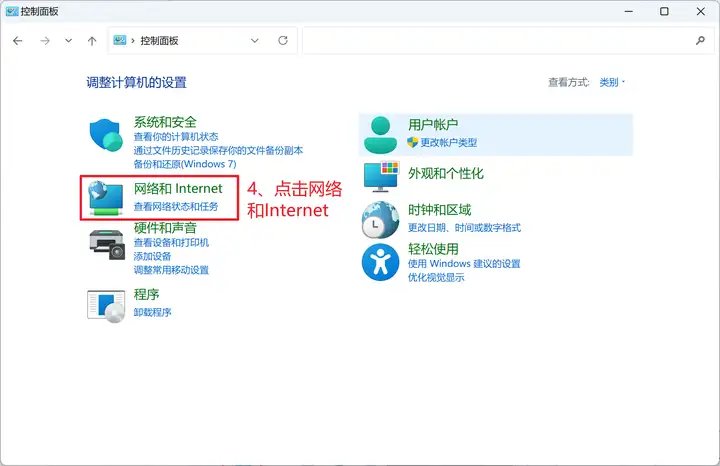Click the 轻松使用 accessibility icon
The image size is (720, 466).
[380, 262]
